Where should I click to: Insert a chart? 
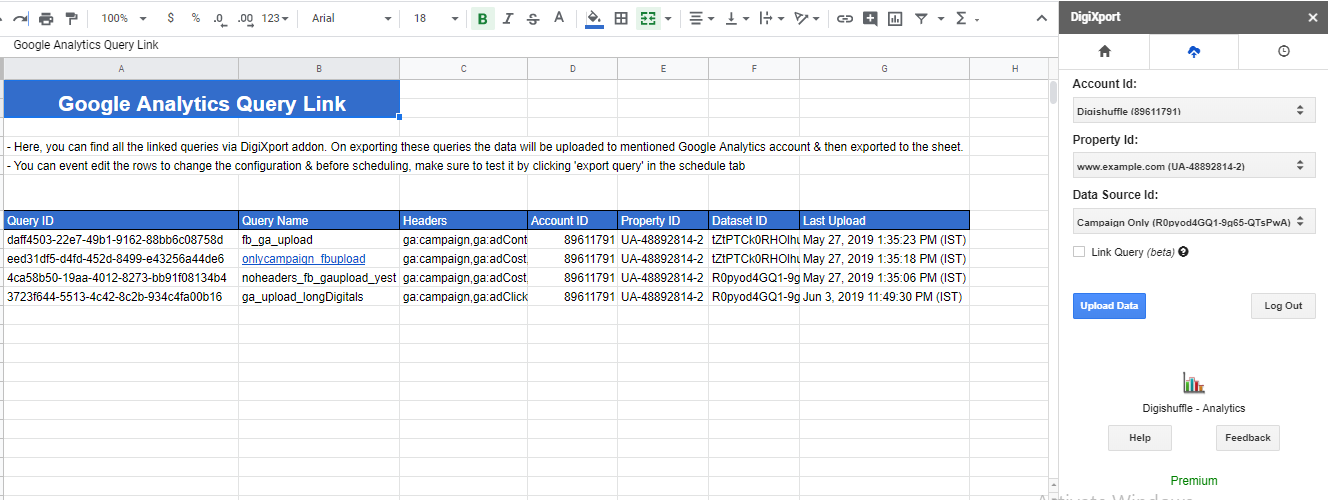pos(895,18)
